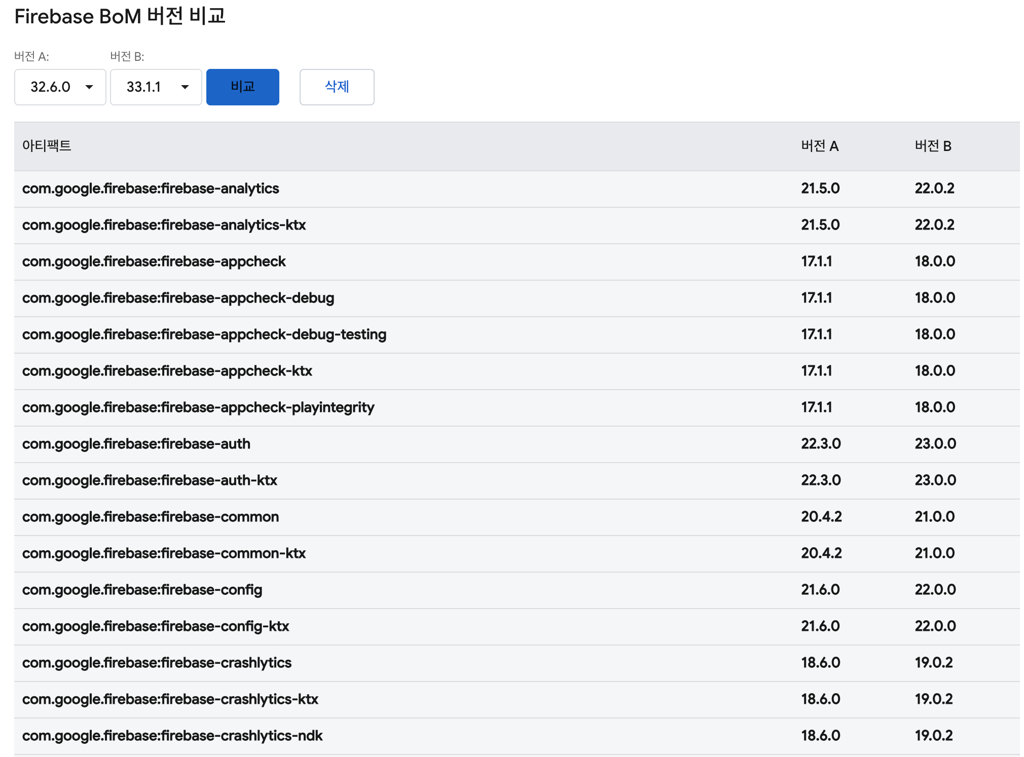The width and height of the screenshot is (1024, 757).
Task: Click the Firebase BoM 버전 비교 heading
Action: tap(120, 16)
